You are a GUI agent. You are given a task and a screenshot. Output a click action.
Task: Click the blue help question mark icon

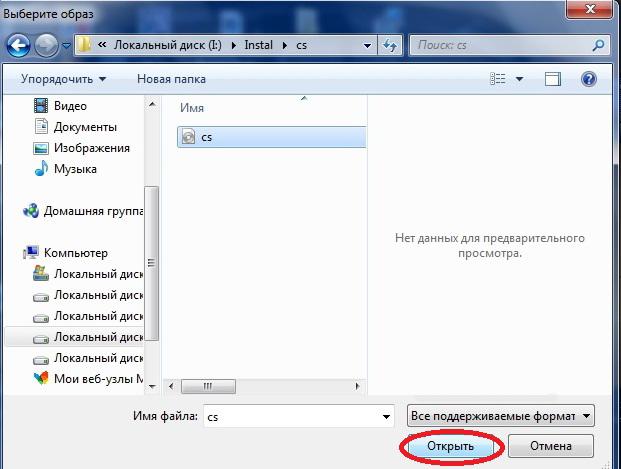[x=589, y=79]
